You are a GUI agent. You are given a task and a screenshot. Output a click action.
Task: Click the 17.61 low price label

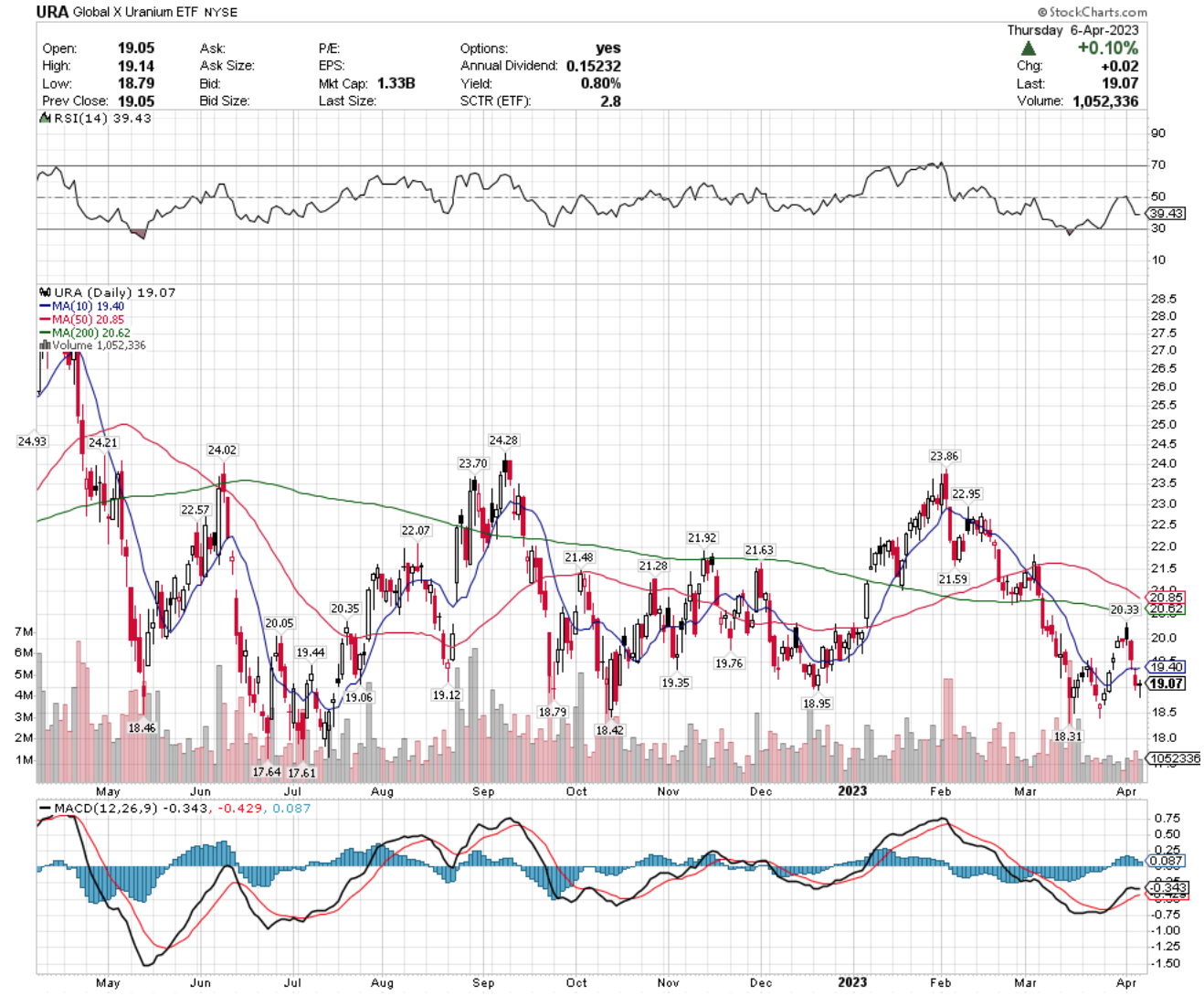coord(301,773)
